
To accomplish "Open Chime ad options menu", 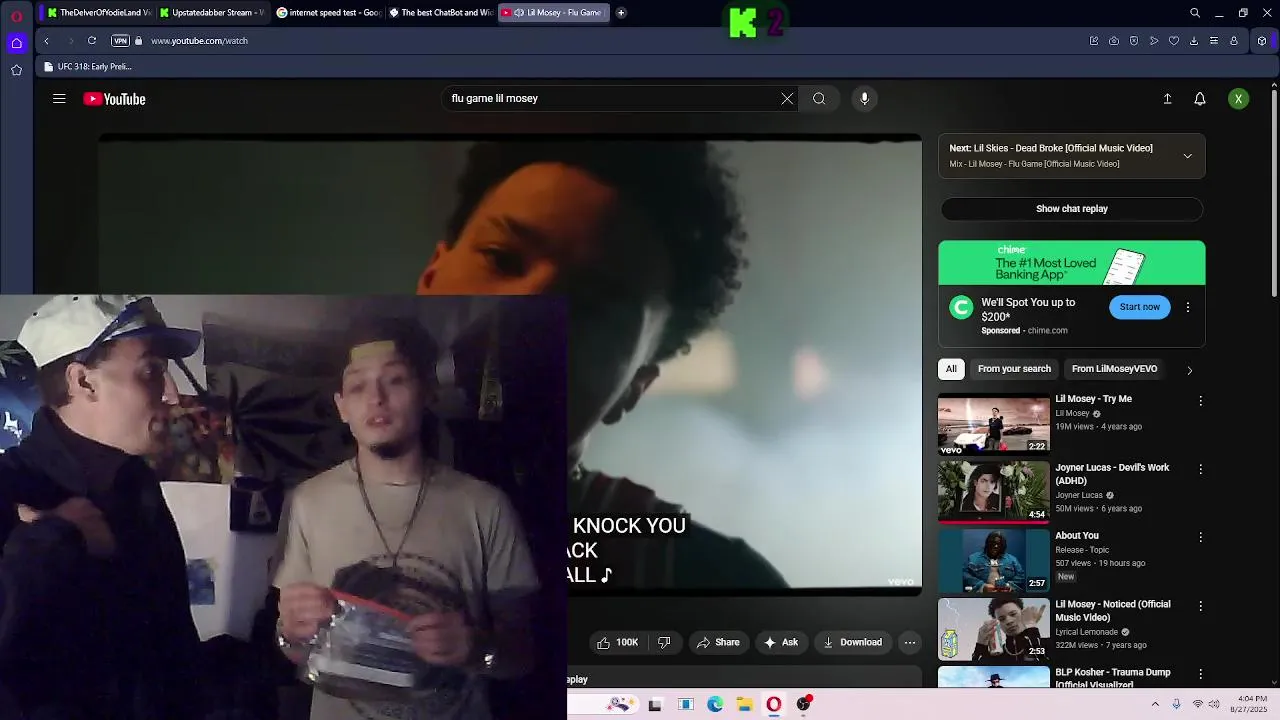I will tap(1188, 307).
